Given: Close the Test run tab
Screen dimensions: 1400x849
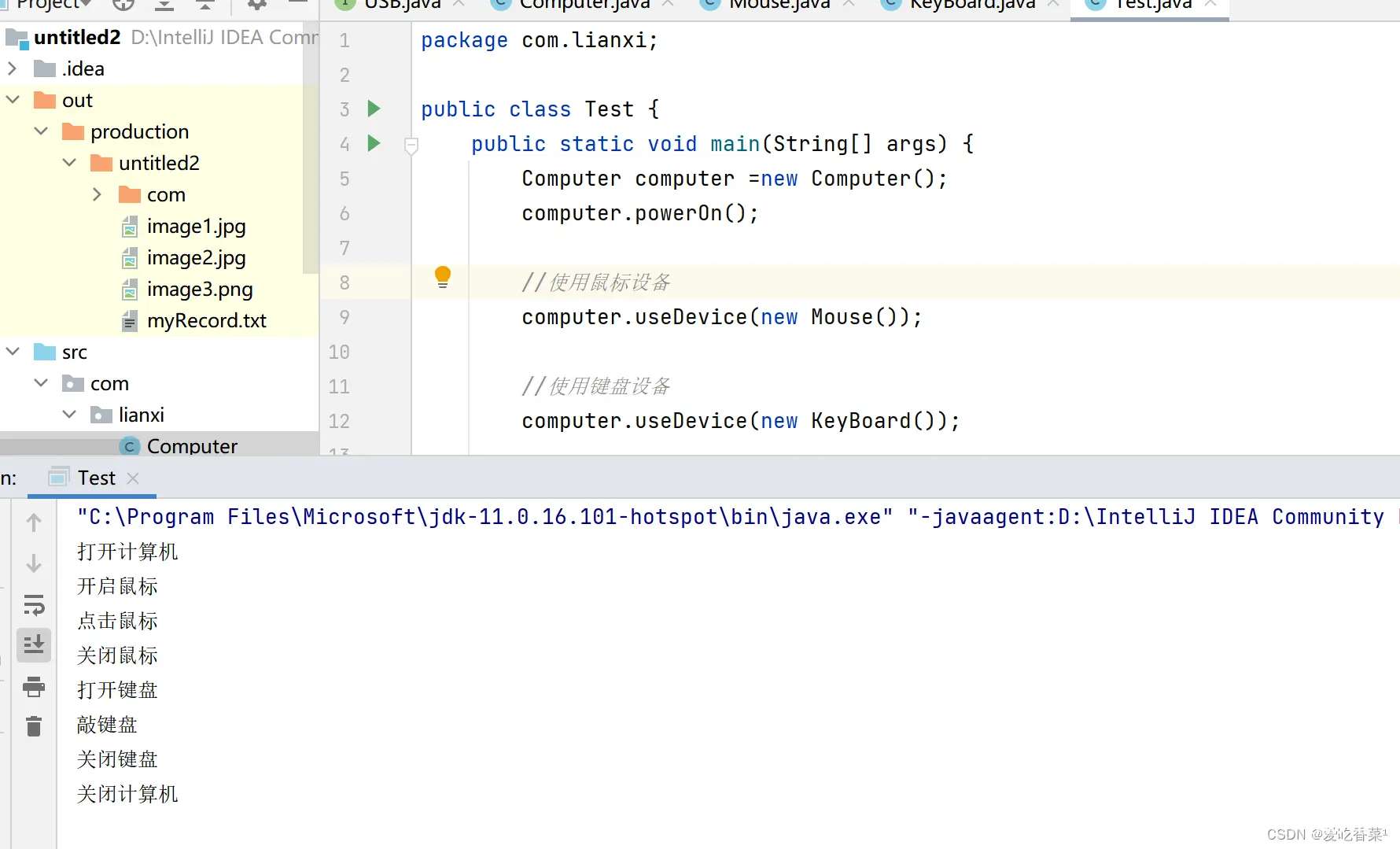Looking at the screenshot, I should point(133,478).
